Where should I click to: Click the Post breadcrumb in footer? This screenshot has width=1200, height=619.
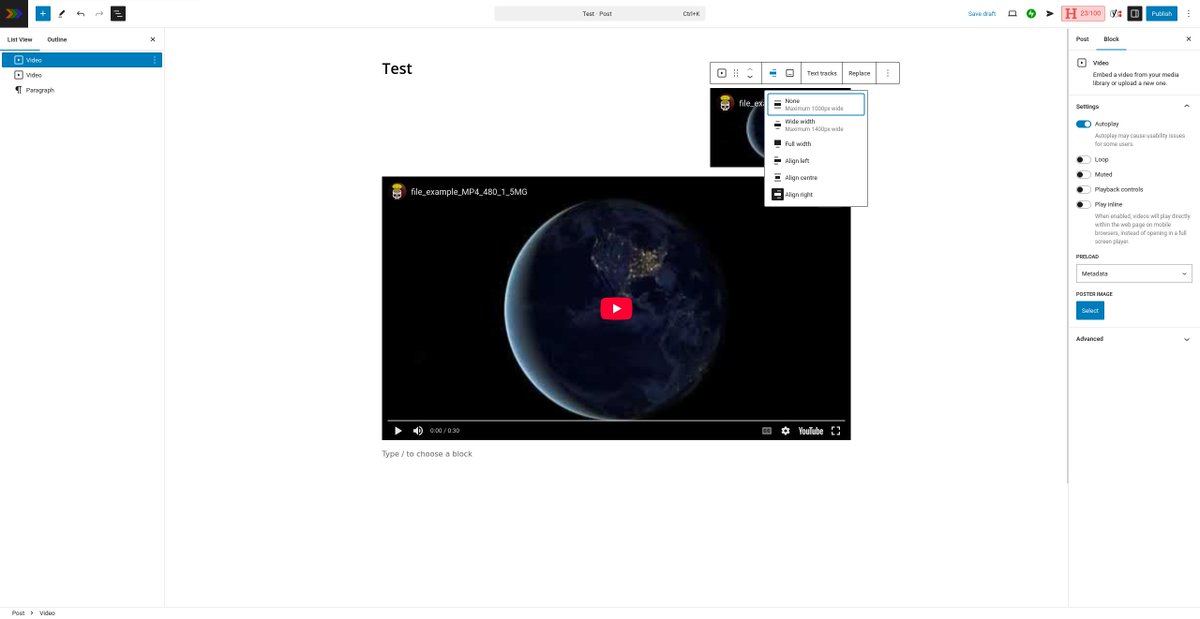pos(18,613)
